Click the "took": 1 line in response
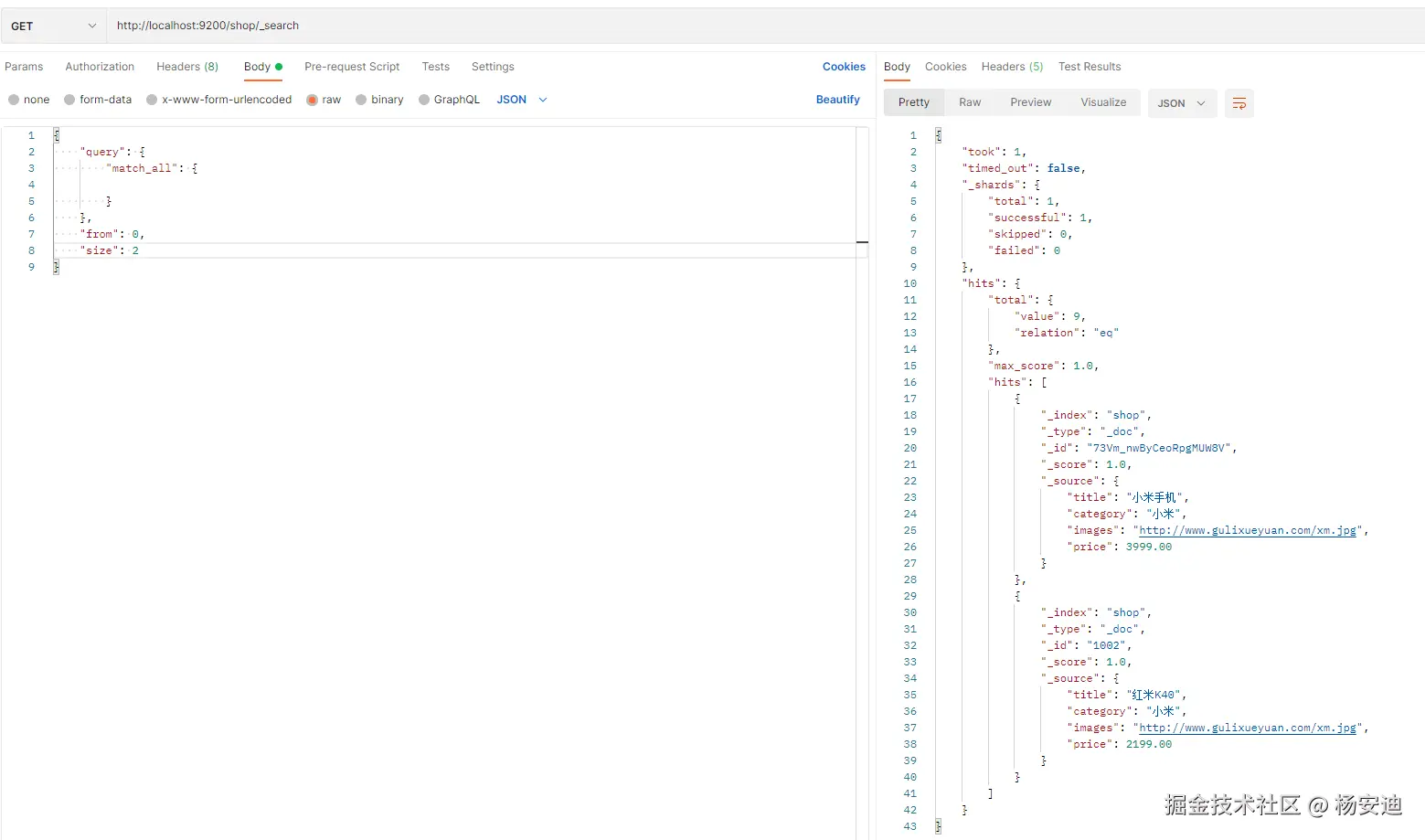 tap(994, 152)
